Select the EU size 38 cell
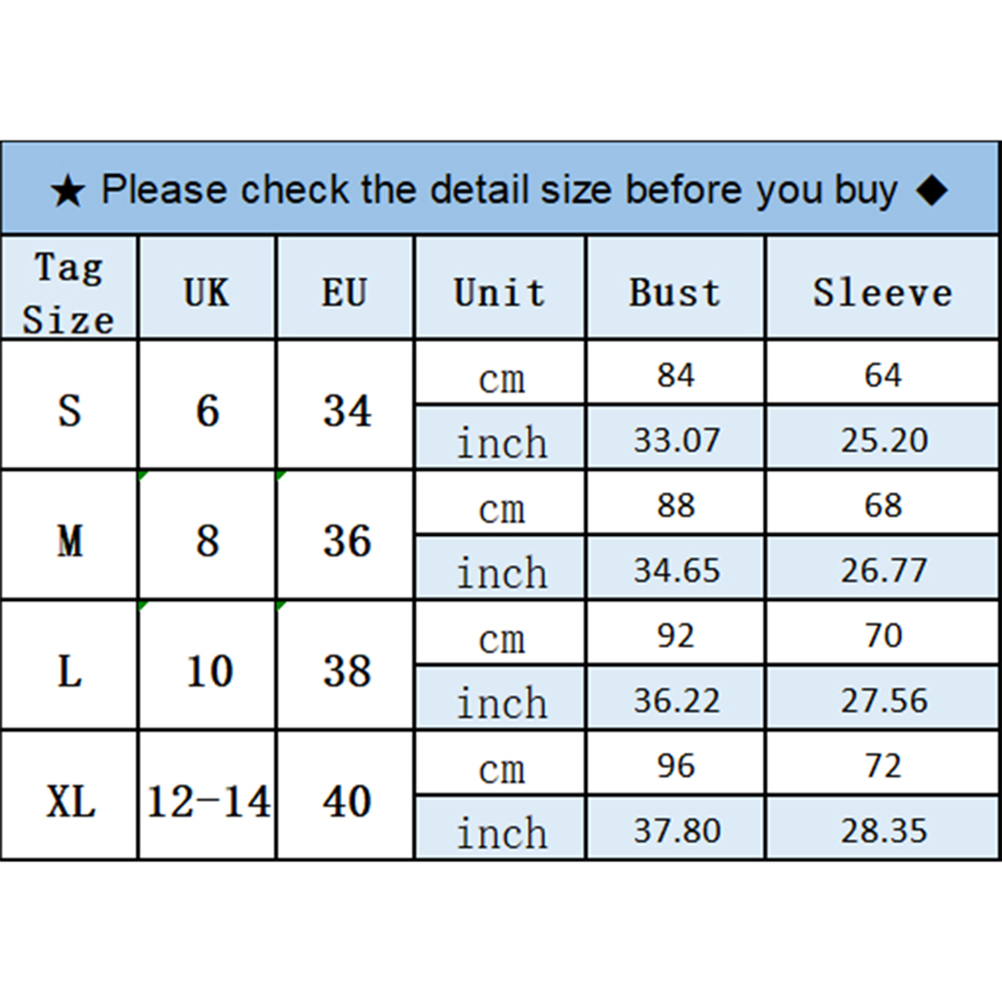The image size is (1002, 1002). (346, 671)
